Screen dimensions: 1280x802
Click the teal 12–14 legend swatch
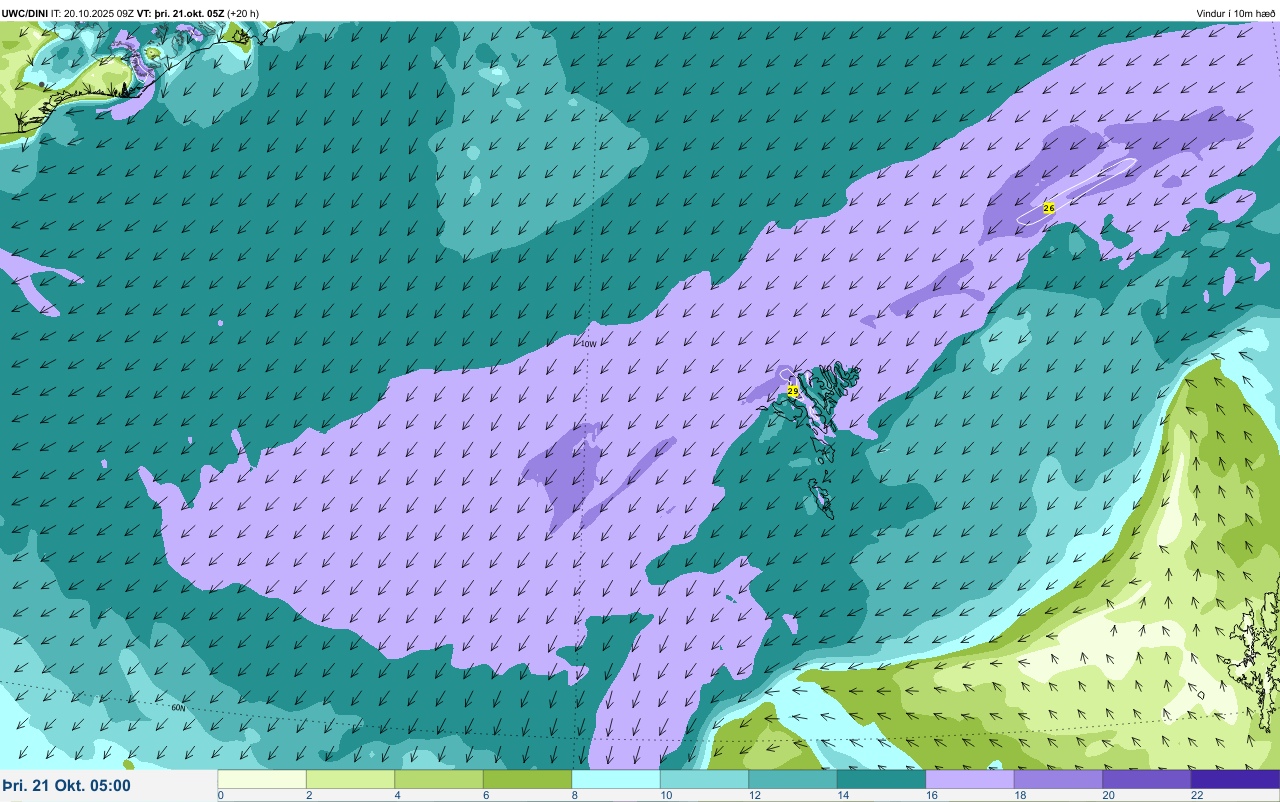[x=793, y=779]
